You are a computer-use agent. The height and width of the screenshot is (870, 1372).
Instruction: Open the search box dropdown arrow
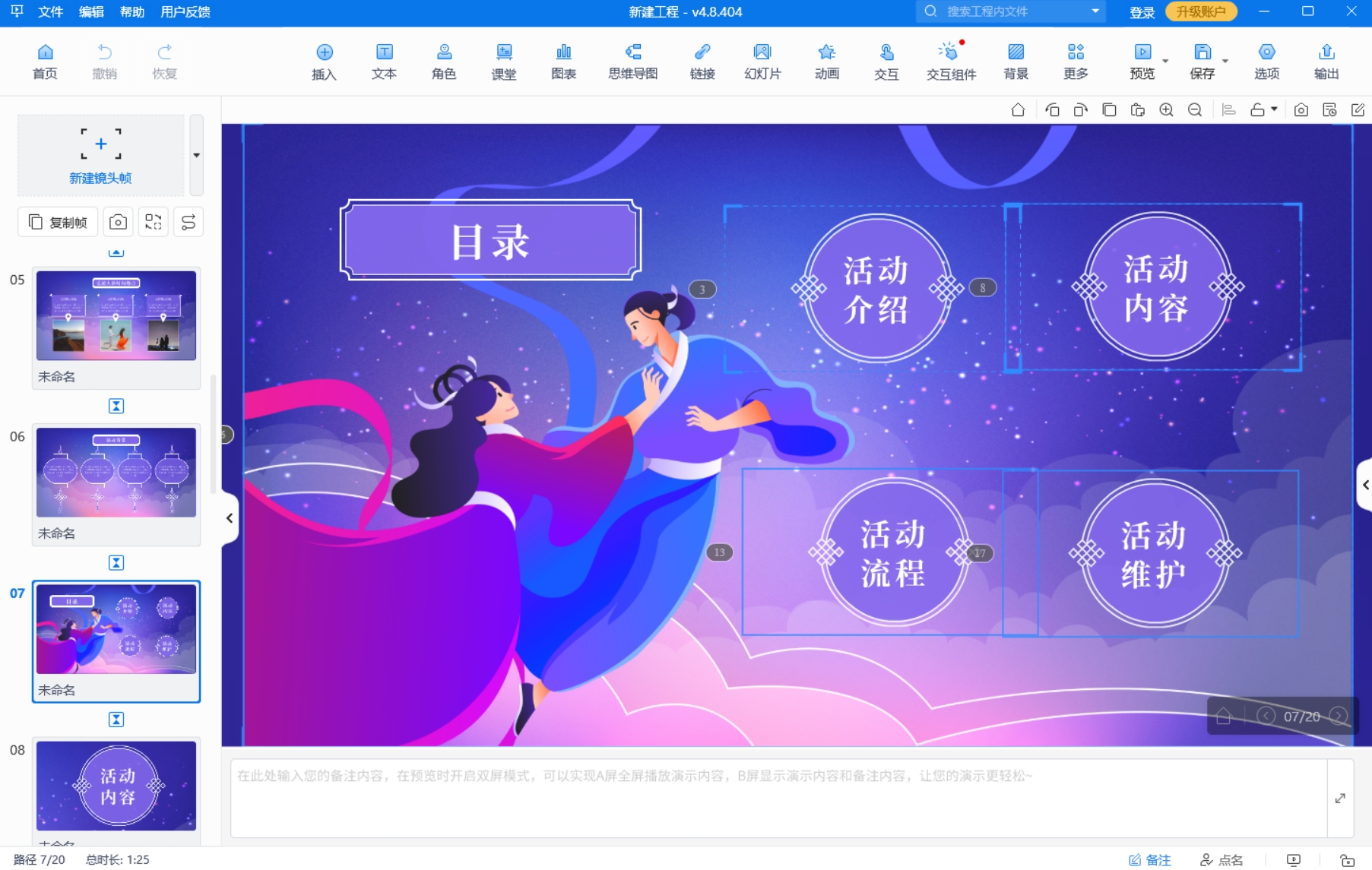(x=1095, y=11)
